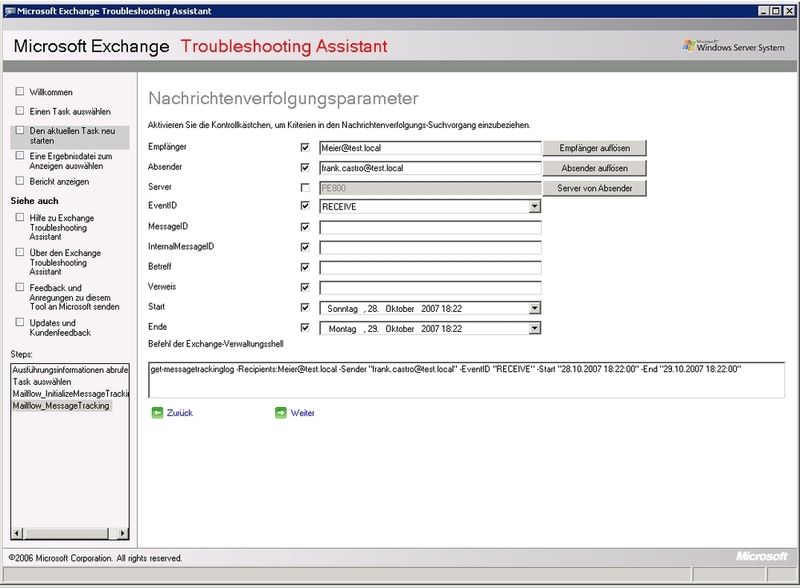Open Feedback und Anregungen an Microsoft senden

pos(74,297)
